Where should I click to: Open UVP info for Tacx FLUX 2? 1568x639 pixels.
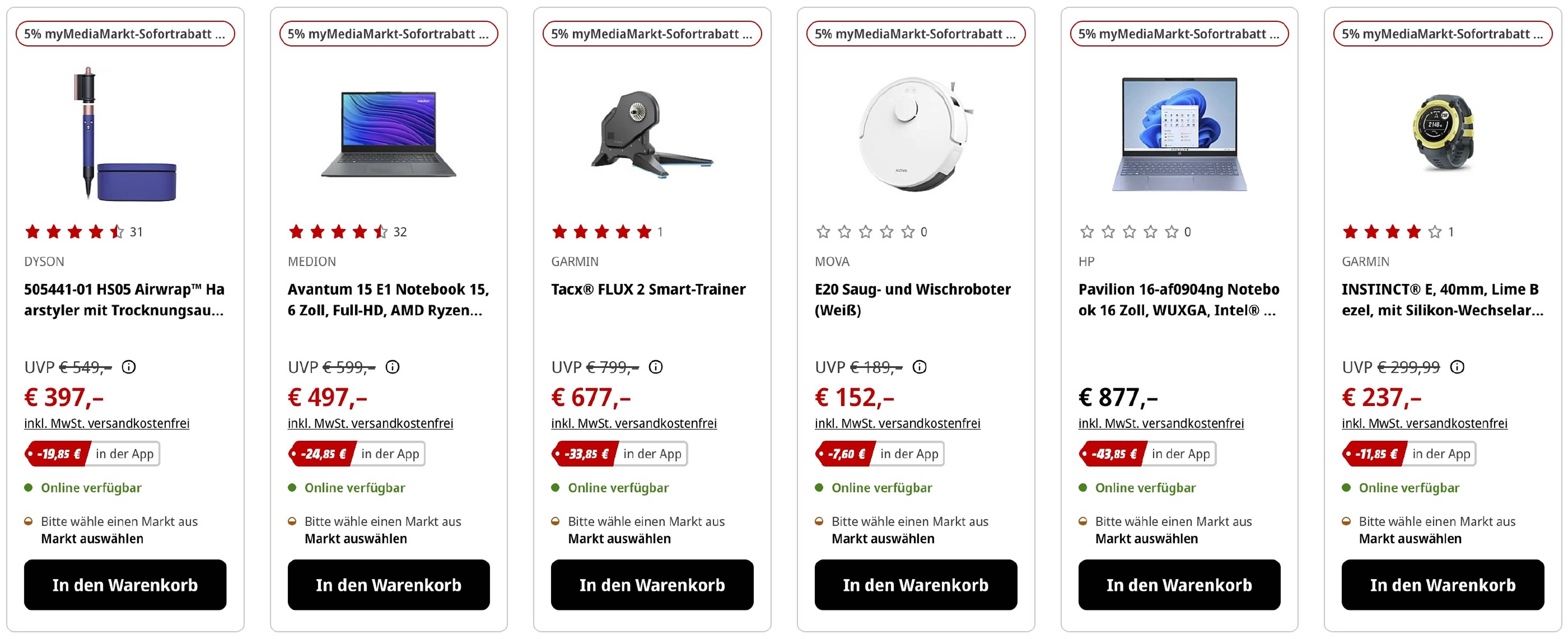[x=656, y=367]
